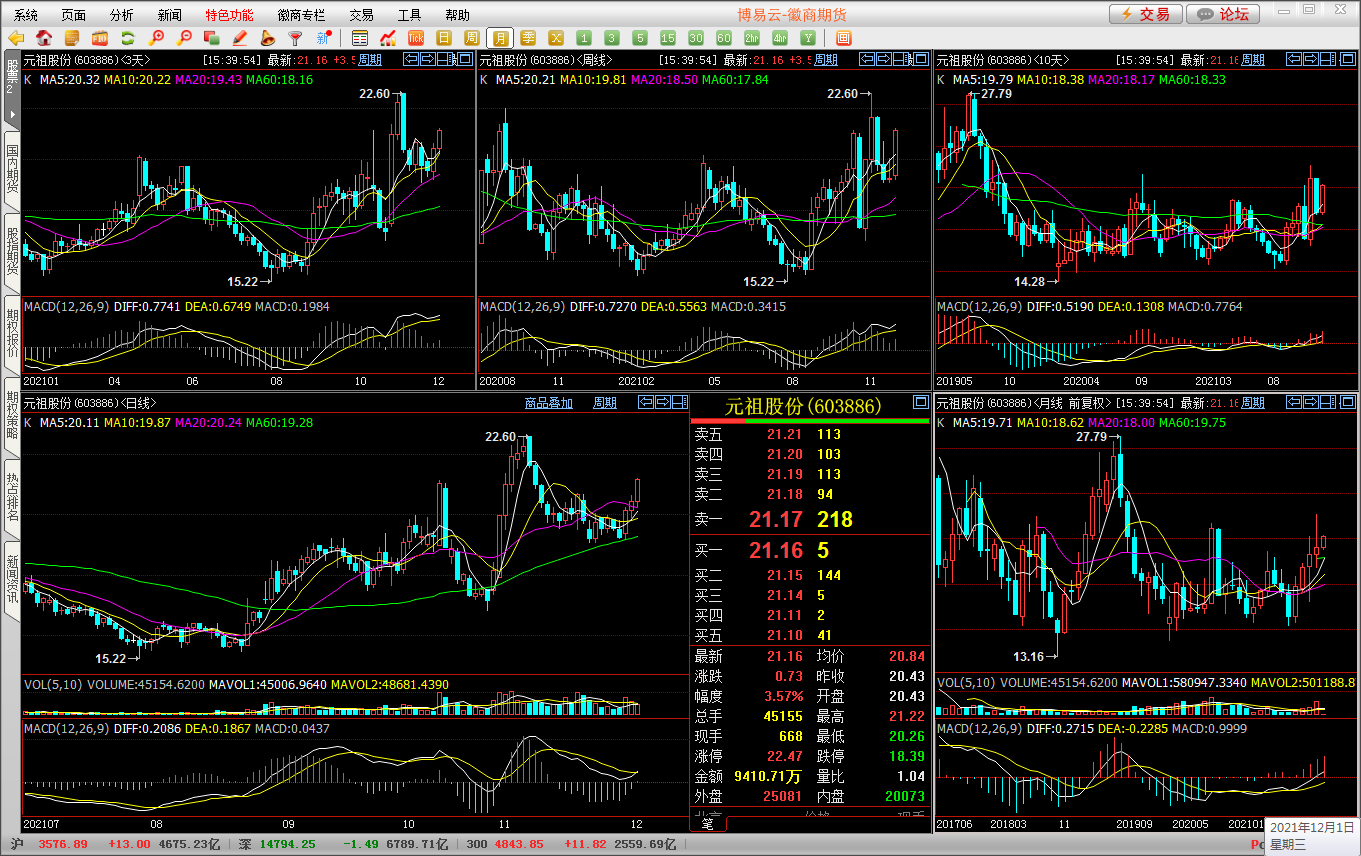Click the back arrow toolbar icon
This screenshot has height=856, width=1361.
(x=16, y=38)
